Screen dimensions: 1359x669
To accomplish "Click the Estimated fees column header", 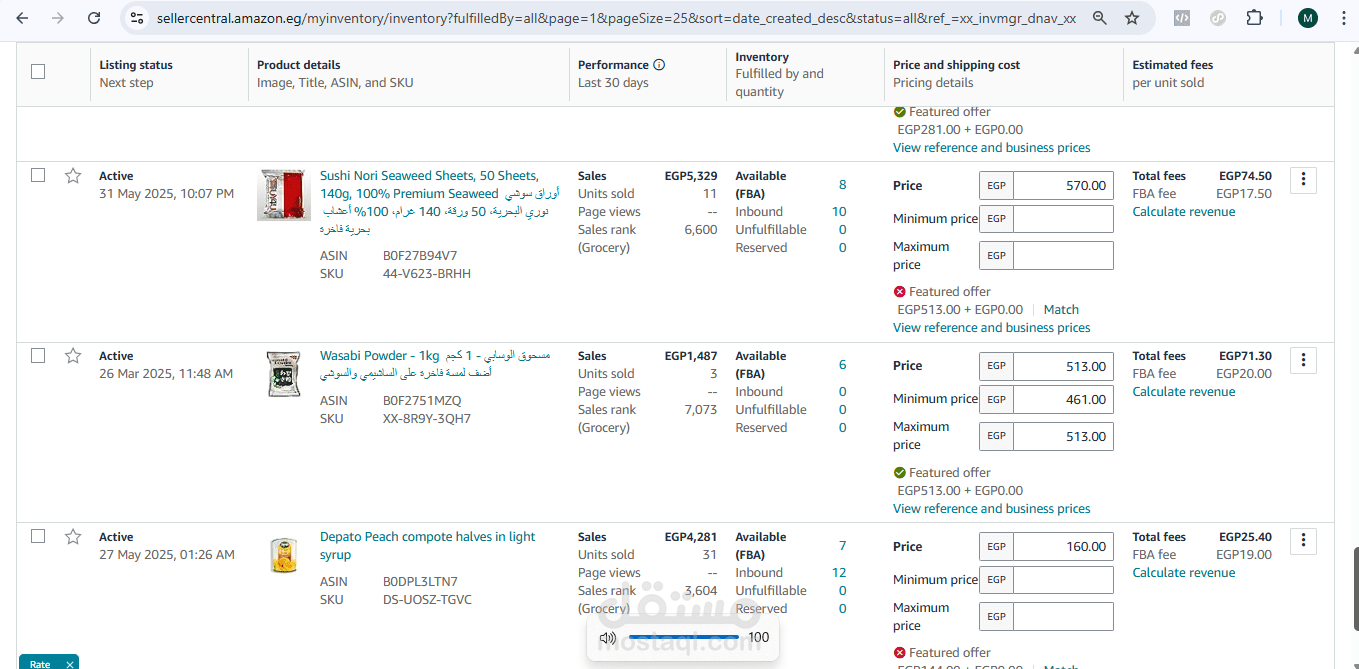I will click(1172, 65).
